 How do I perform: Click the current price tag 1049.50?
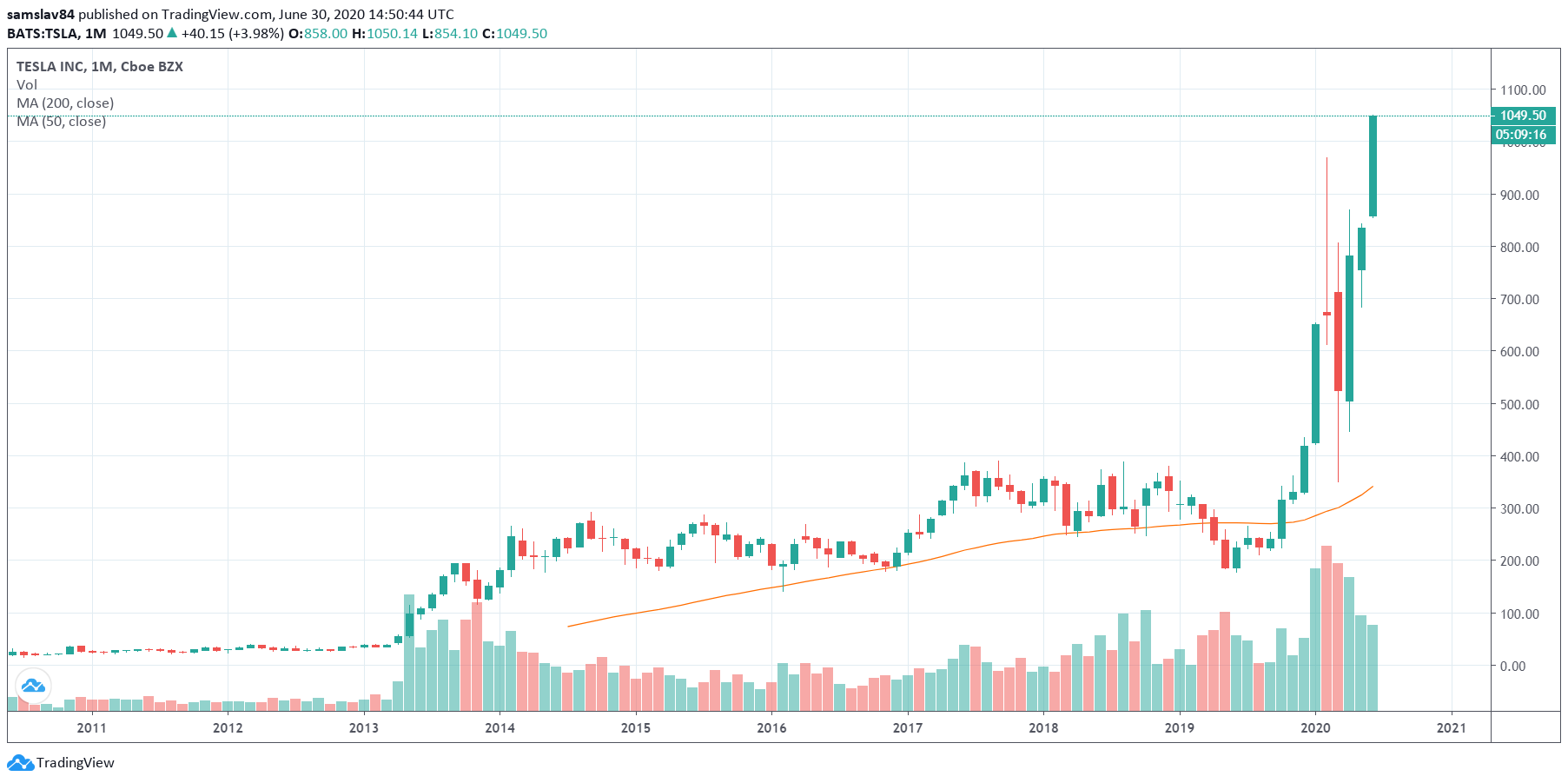pyautogui.click(x=1523, y=116)
